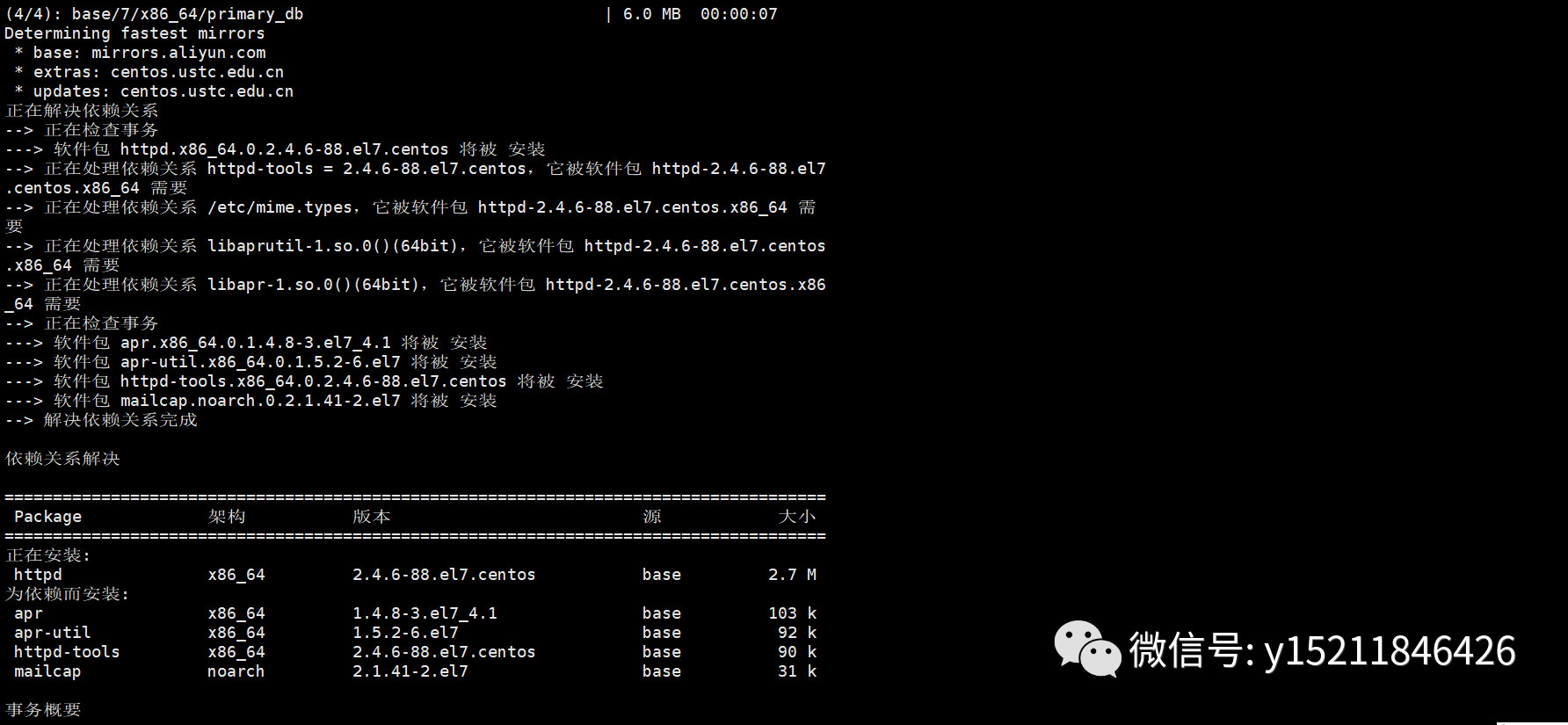The width and height of the screenshot is (1568, 725).
Task: Click "mailcap.noarch.0.2.1.41-2.el7" package line
Action: 260,401
